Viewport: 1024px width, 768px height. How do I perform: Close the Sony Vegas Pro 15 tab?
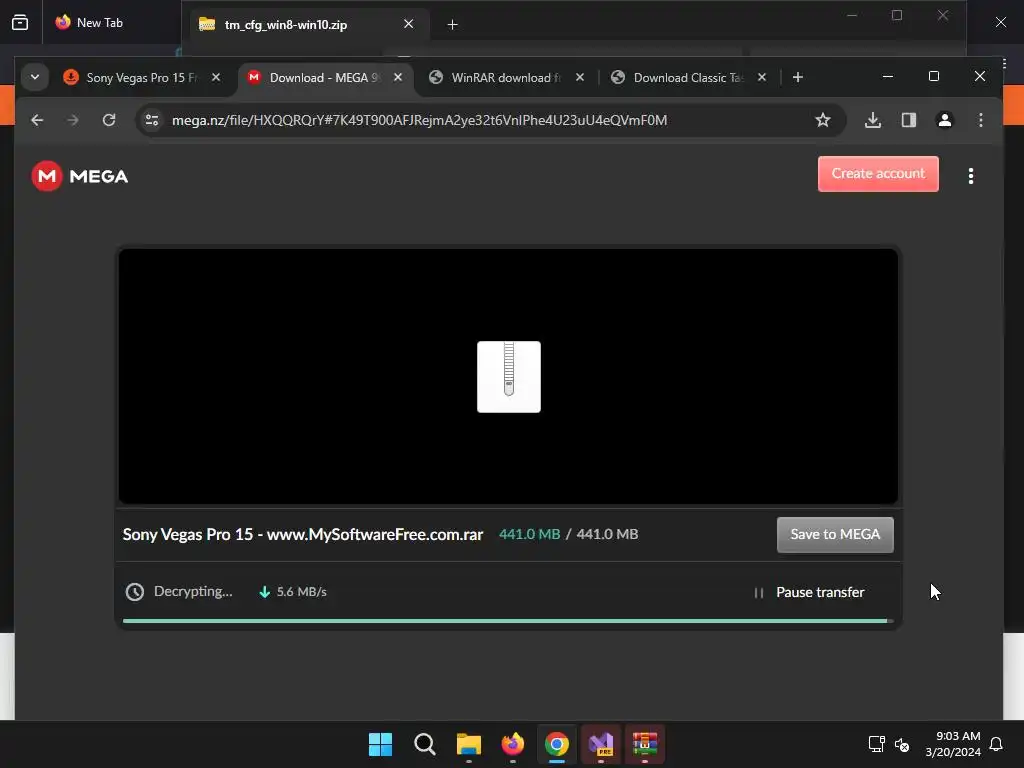[x=216, y=78]
